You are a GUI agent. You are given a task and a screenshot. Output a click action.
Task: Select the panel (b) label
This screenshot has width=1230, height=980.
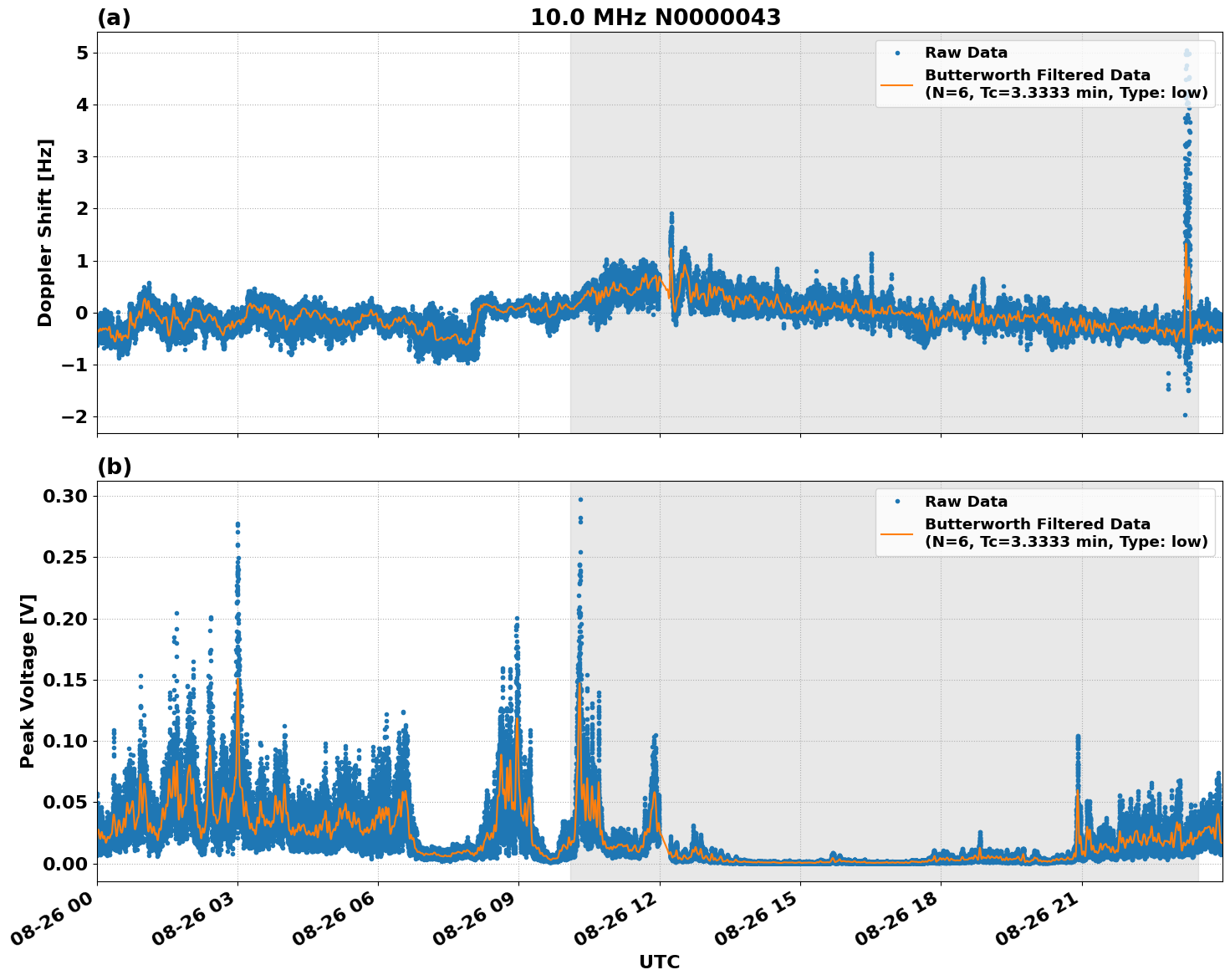(x=115, y=468)
